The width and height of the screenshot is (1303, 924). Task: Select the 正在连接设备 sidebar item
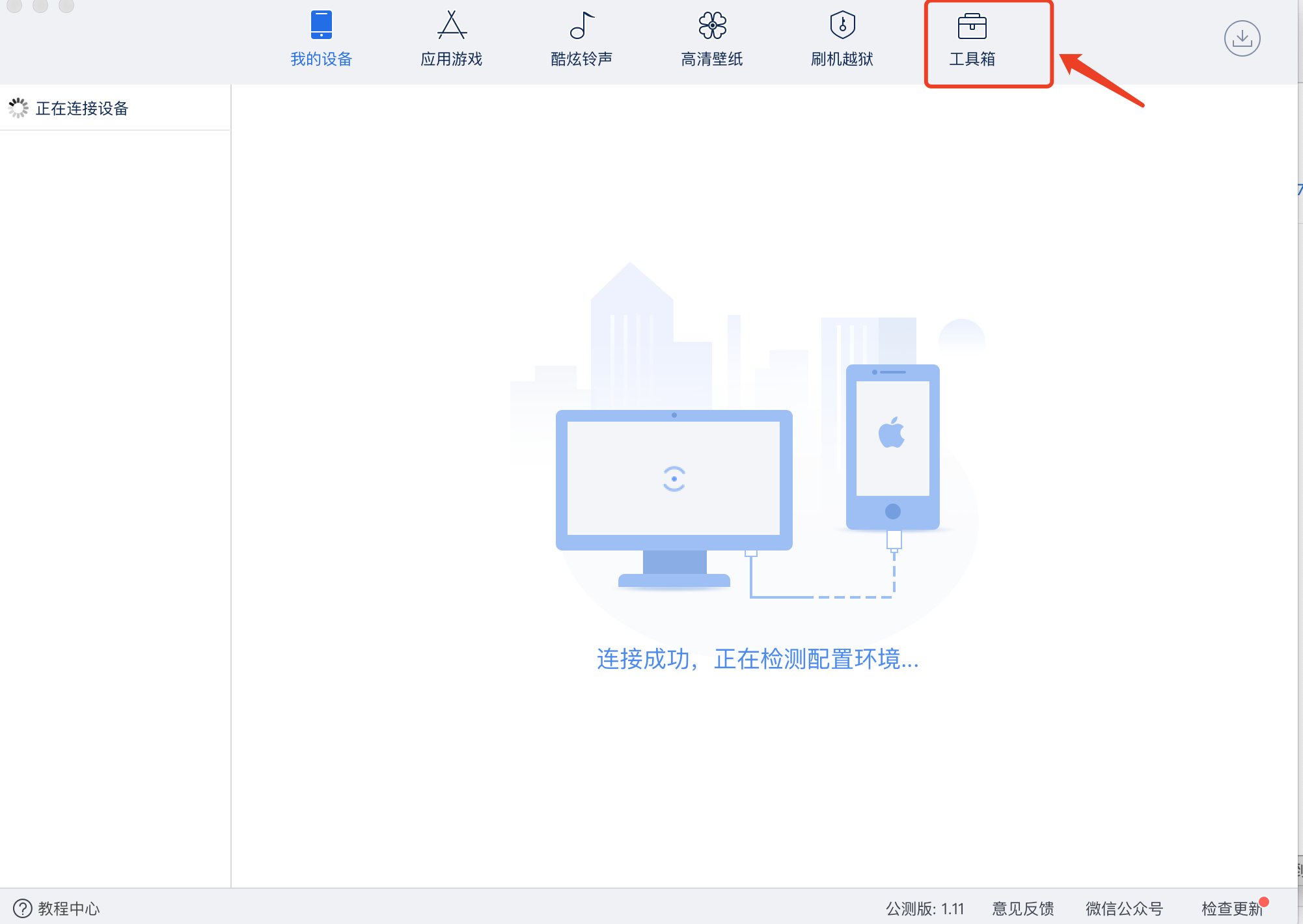pyautogui.click(x=82, y=108)
